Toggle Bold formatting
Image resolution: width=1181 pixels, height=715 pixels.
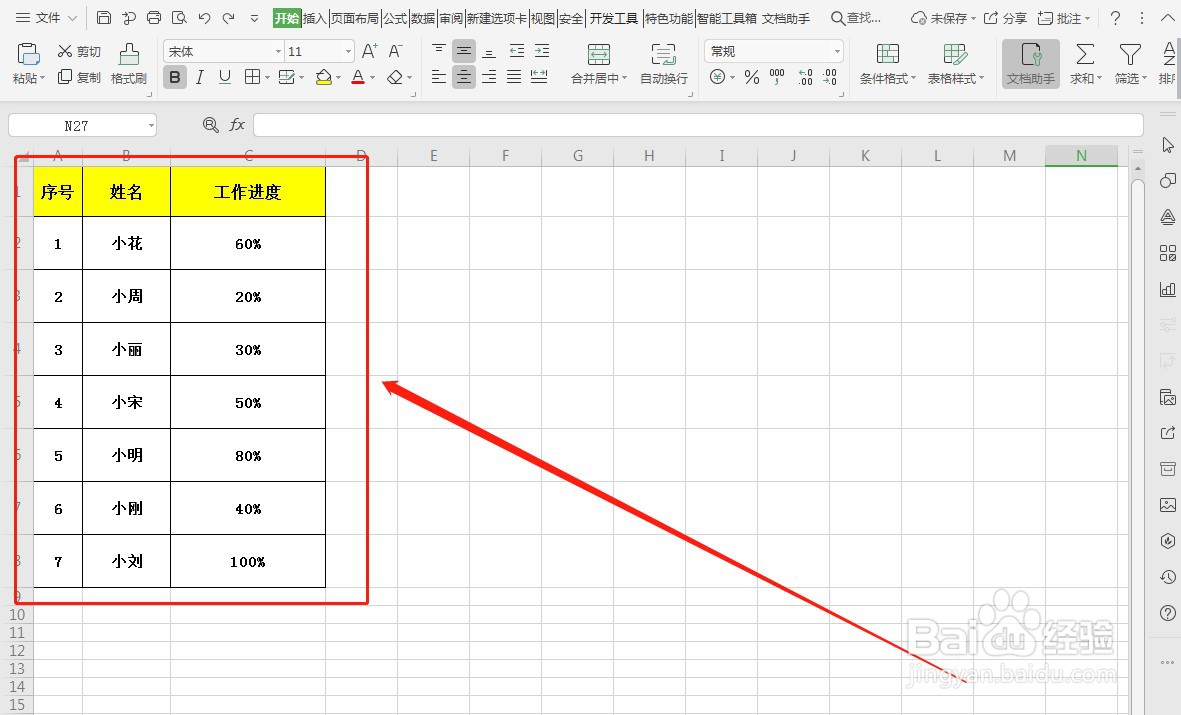coord(175,77)
